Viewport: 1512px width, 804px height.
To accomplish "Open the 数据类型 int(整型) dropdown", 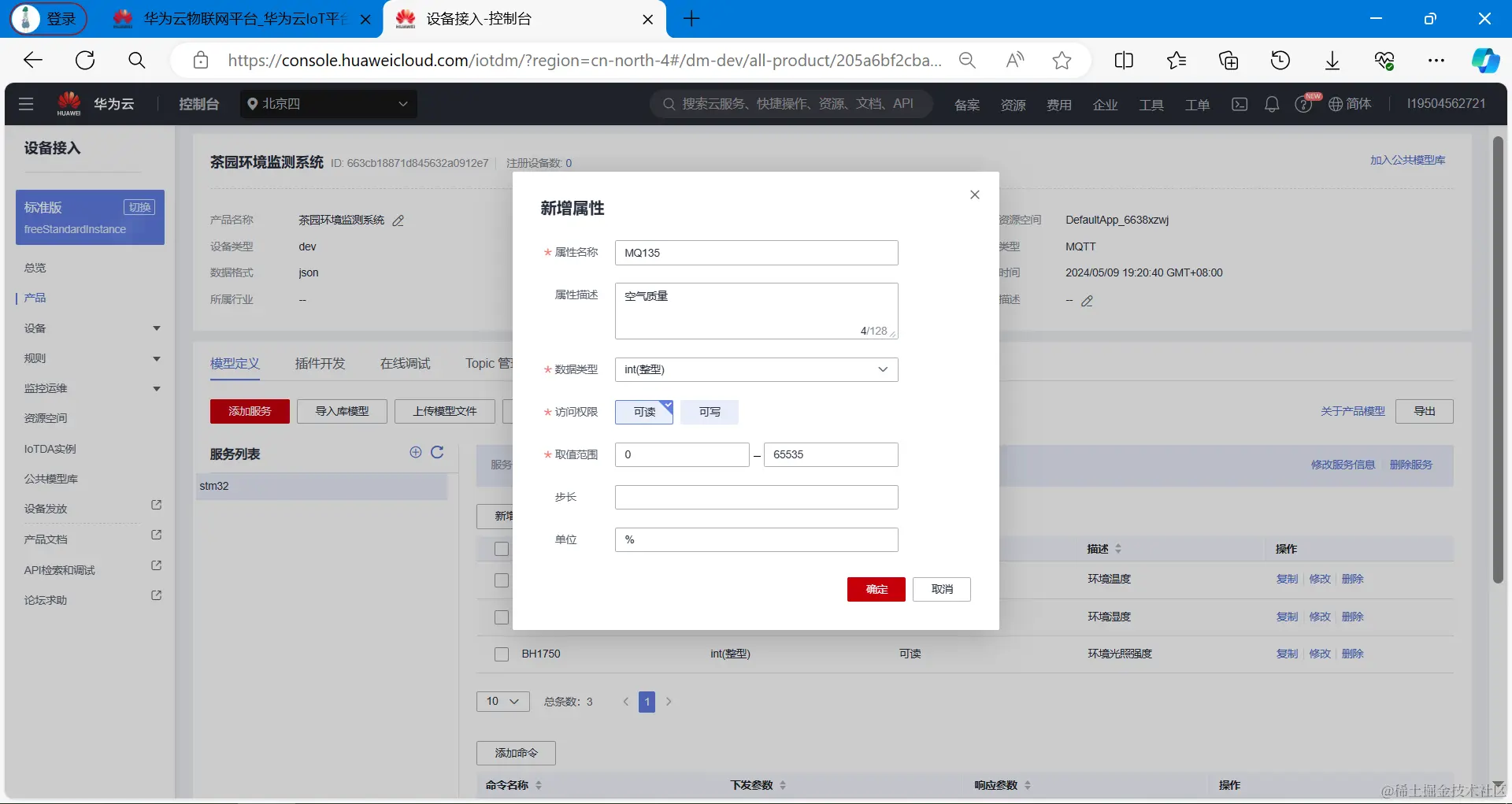I will [756, 369].
